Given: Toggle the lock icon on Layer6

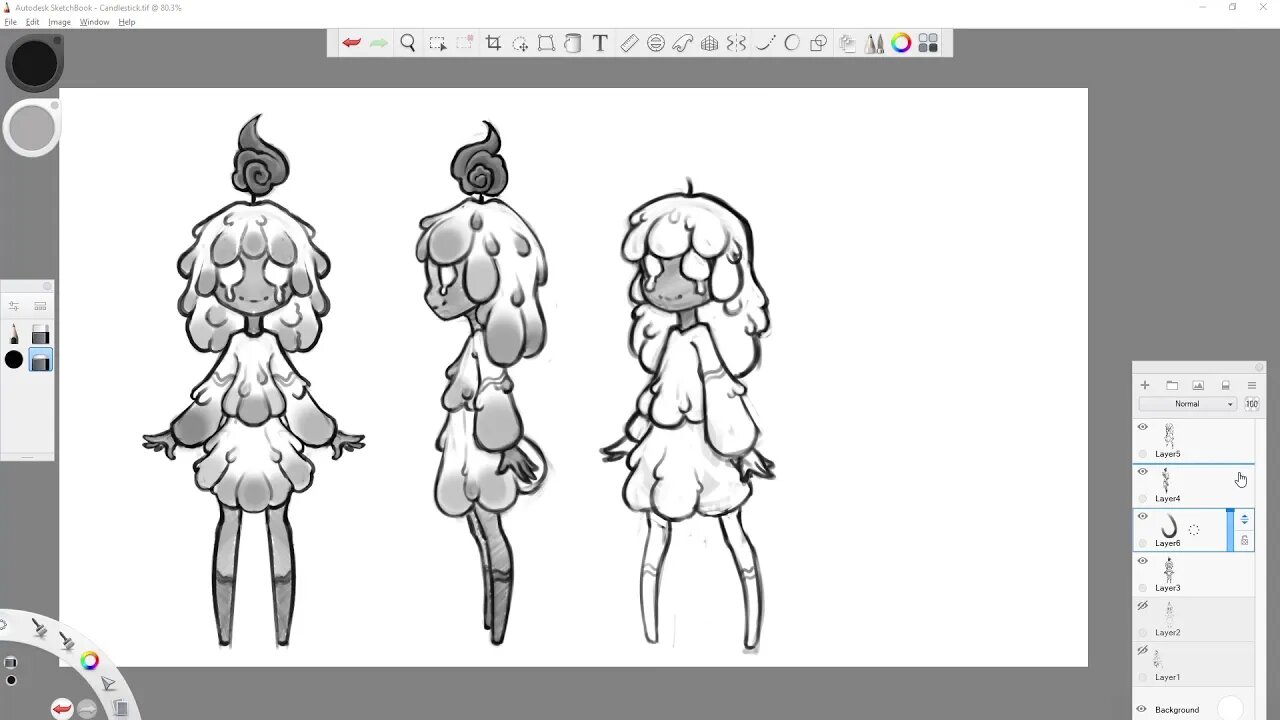Looking at the screenshot, I should click(x=1244, y=540).
